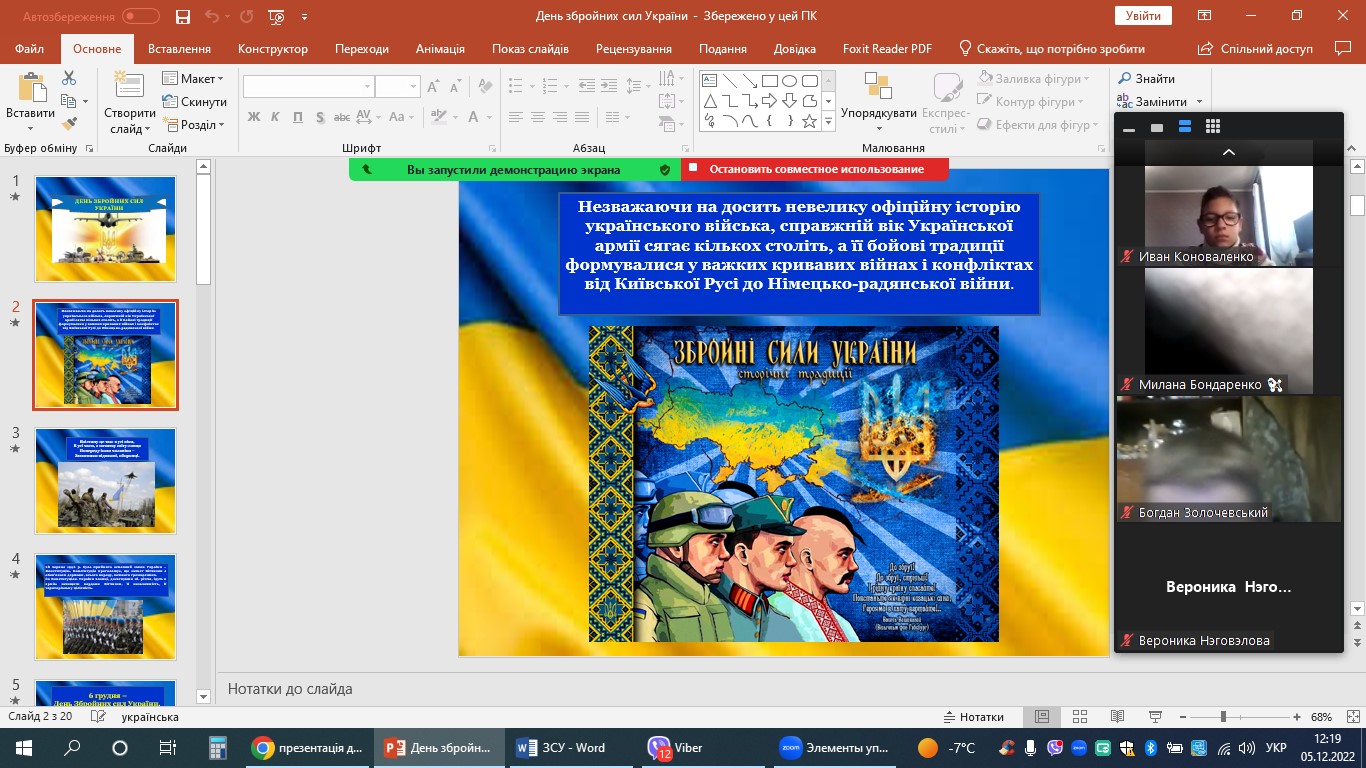Image resolution: width=1366 pixels, height=768 pixels.
Task: Open the font size combo box
Action: (x=398, y=87)
